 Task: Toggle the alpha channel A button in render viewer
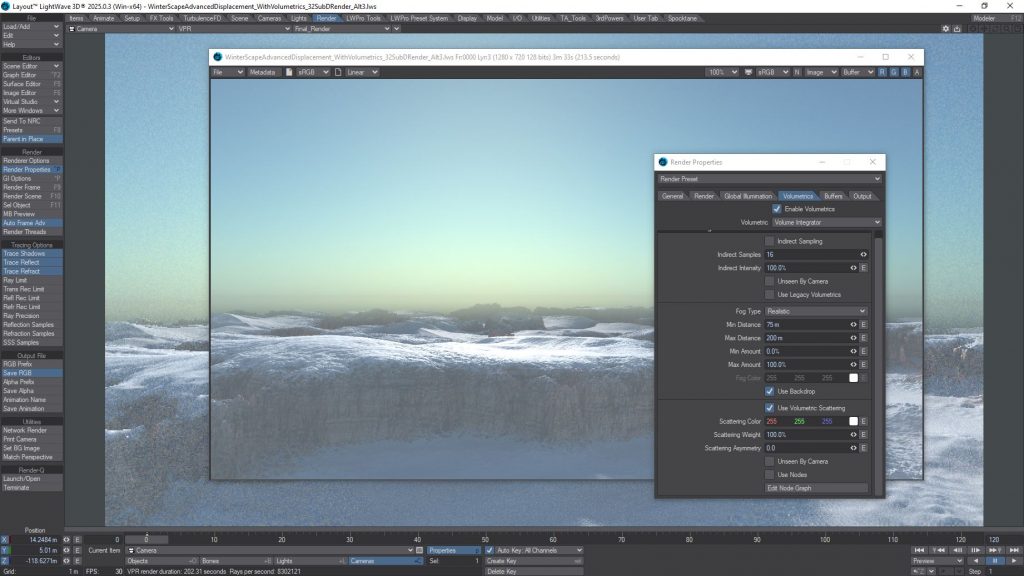917,72
